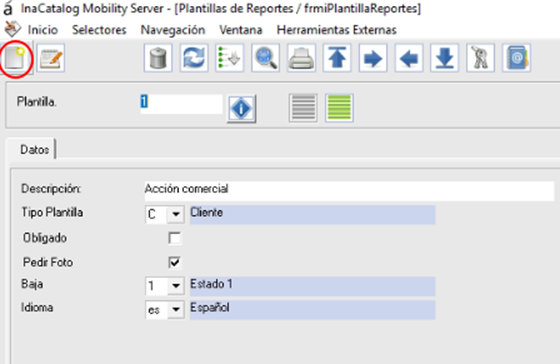Expand the Tipo Plantilla dropdown
The width and height of the screenshot is (560, 364).
tap(176, 214)
